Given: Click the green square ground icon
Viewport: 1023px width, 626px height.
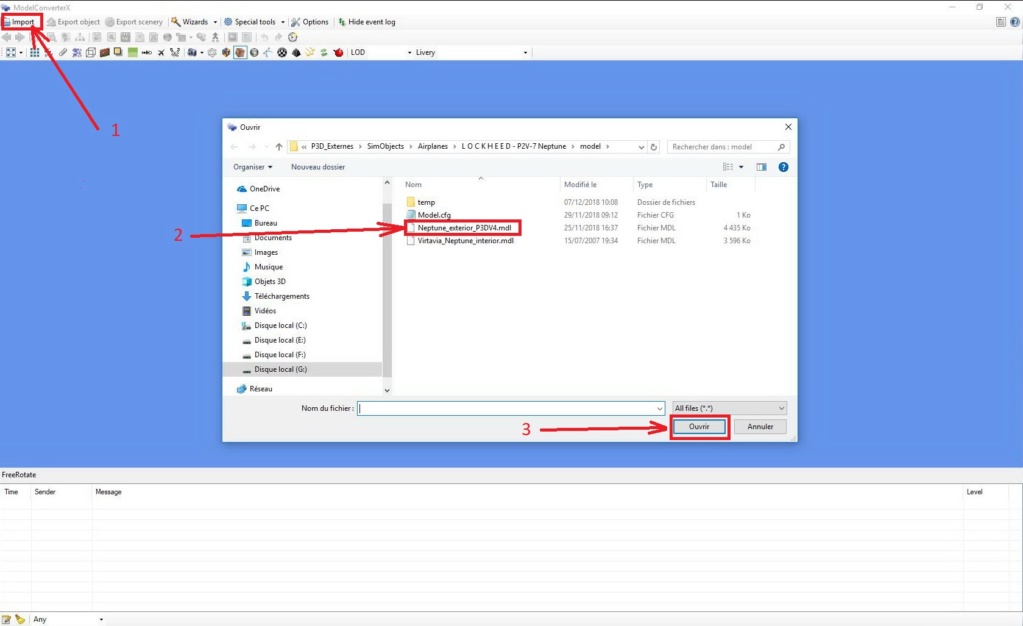Looking at the screenshot, I should (132, 52).
